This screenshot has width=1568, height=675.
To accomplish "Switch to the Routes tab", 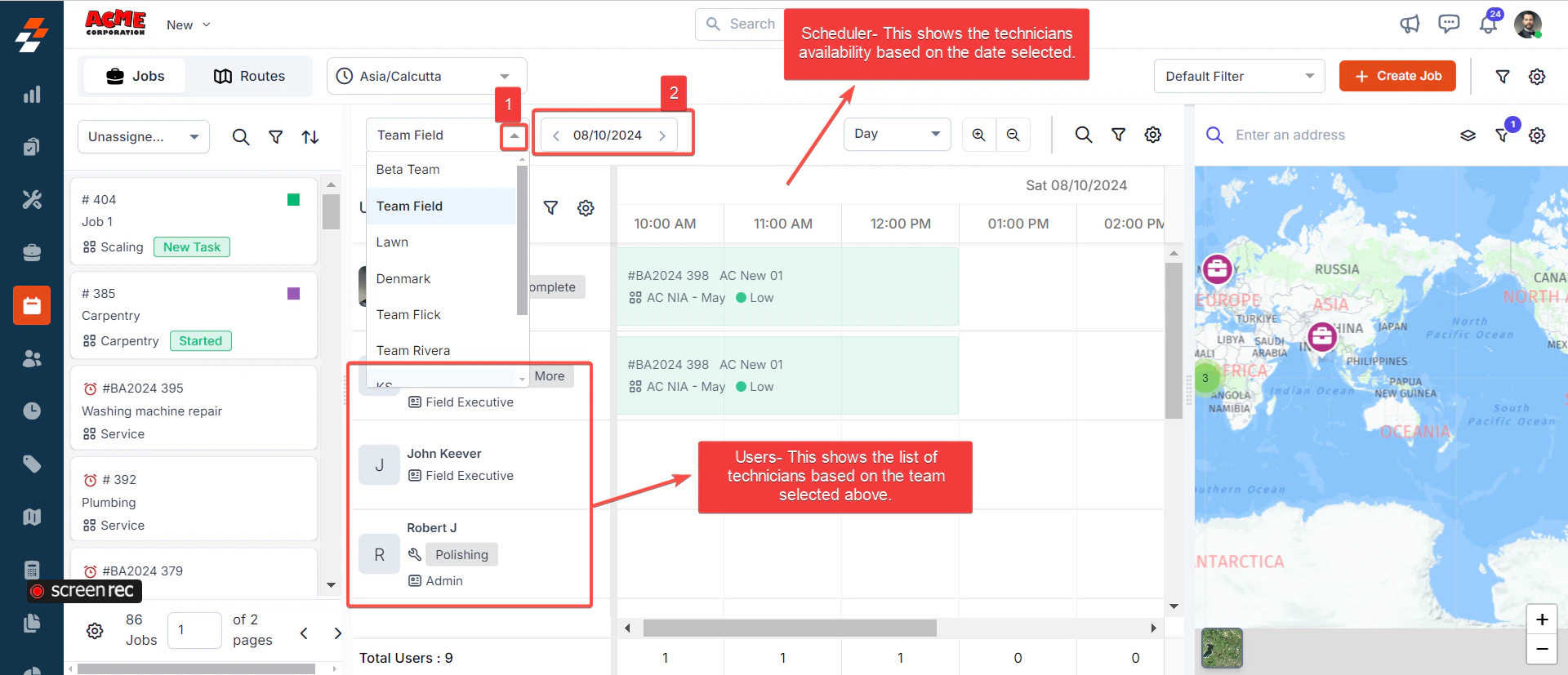I will 249,76.
